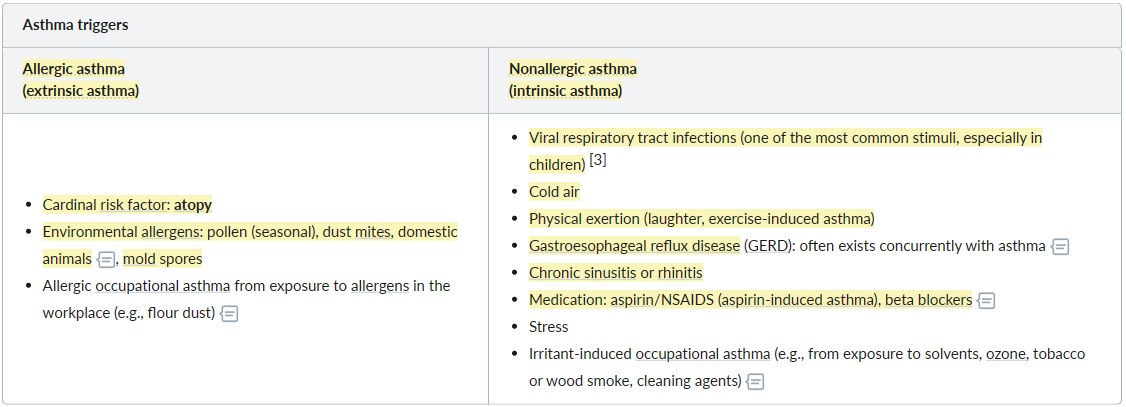
Task: Open the note icon on the GERD line
Action: (x=1060, y=246)
